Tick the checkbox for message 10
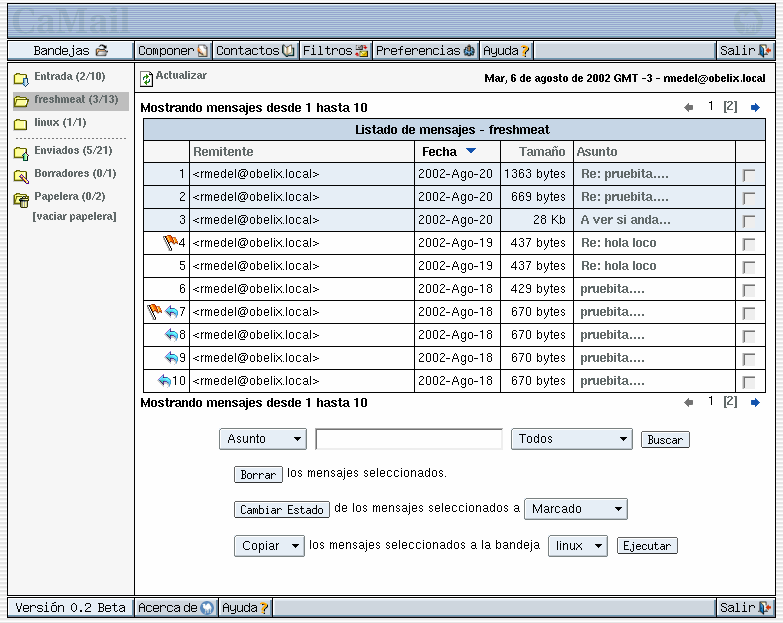Image resolution: width=783 pixels, height=623 pixels. 748,382
